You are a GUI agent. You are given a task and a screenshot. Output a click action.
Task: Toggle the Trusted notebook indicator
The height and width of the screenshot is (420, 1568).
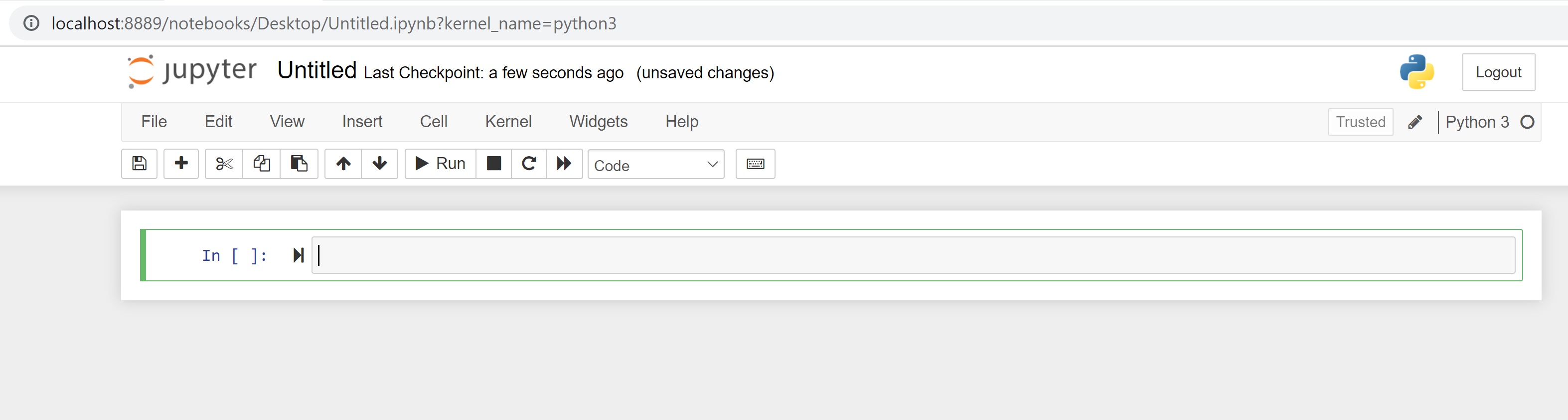click(1360, 122)
